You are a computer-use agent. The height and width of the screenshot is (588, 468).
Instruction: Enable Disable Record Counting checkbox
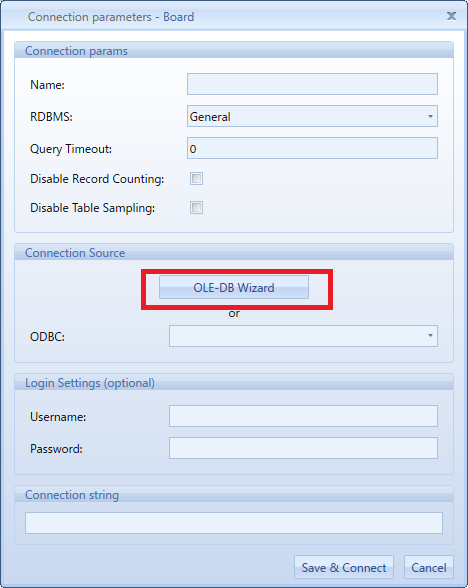(x=196, y=178)
